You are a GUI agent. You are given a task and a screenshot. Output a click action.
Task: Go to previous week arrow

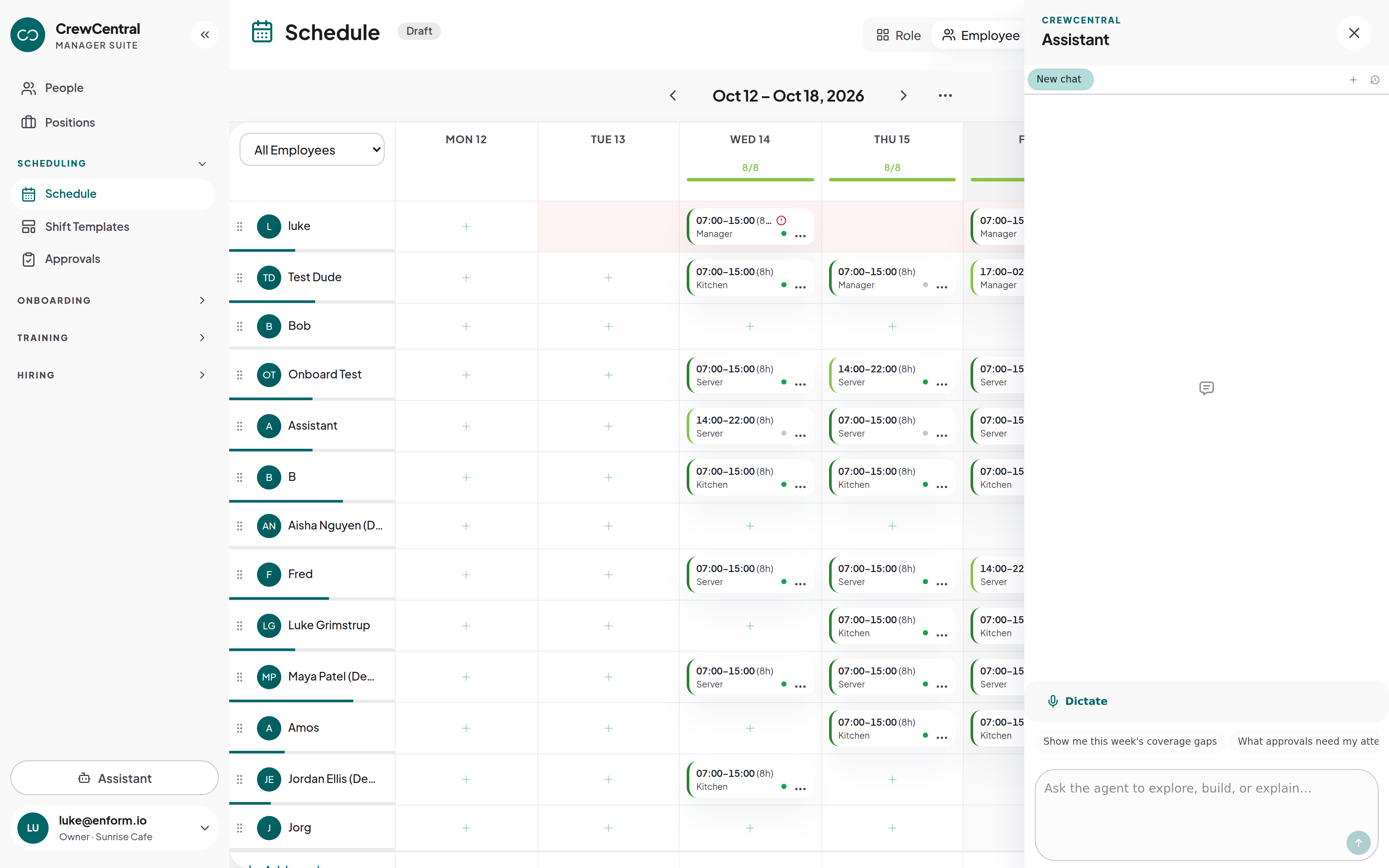click(x=673, y=95)
